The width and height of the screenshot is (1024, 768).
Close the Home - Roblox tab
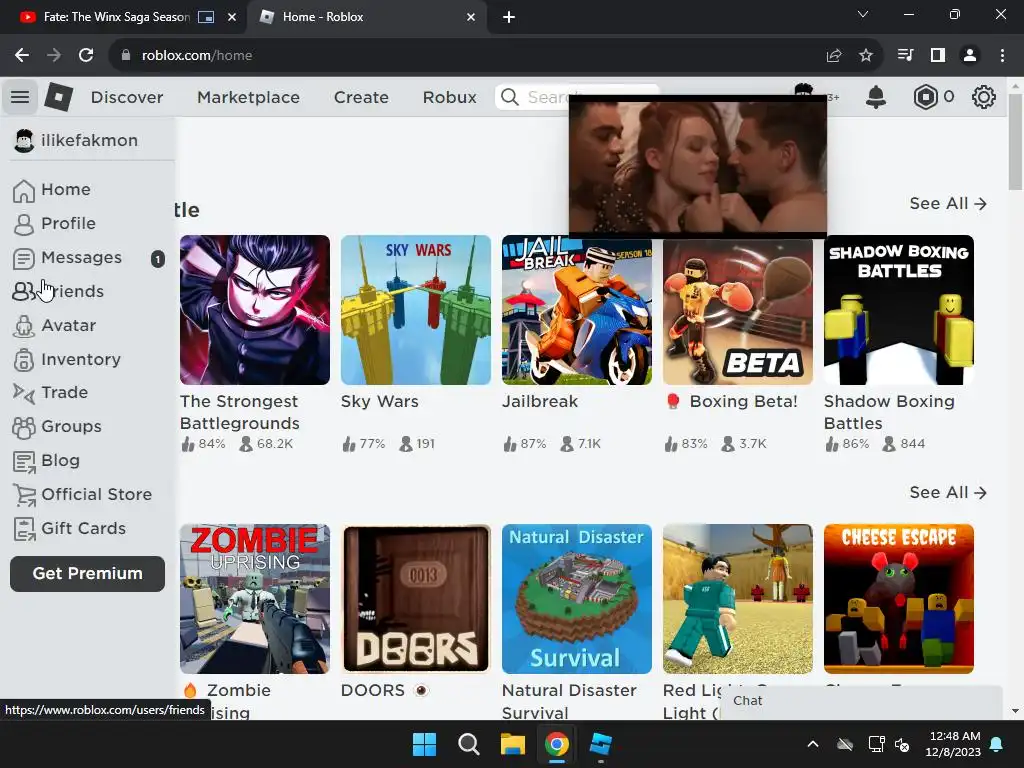471,17
